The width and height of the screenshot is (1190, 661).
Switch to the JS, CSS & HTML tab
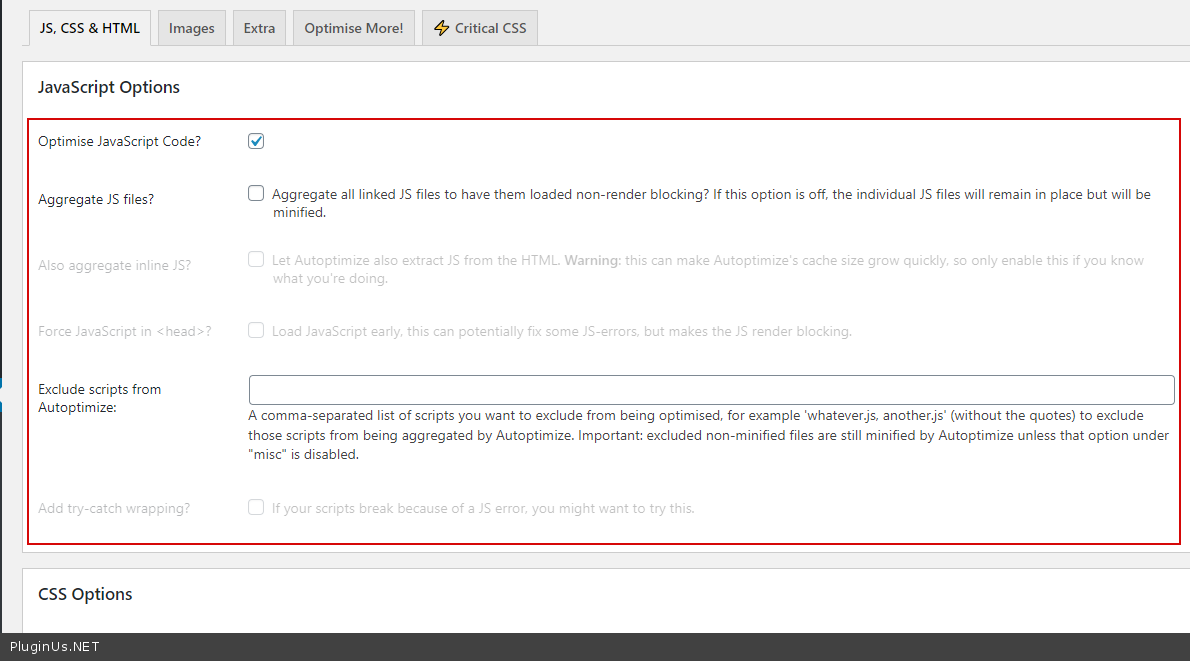coord(90,28)
